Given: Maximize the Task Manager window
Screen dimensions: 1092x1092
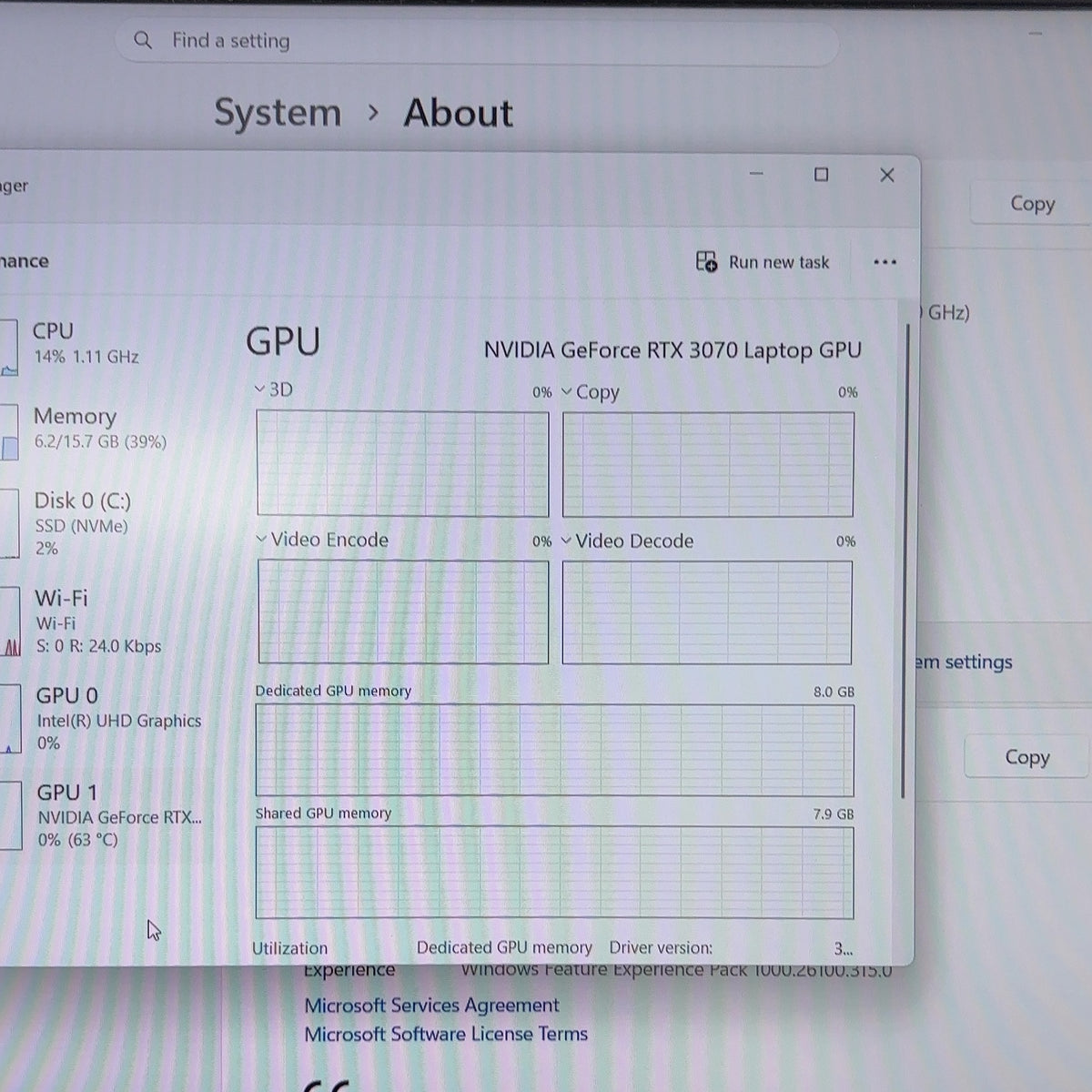Looking at the screenshot, I should click(x=821, y=174).
